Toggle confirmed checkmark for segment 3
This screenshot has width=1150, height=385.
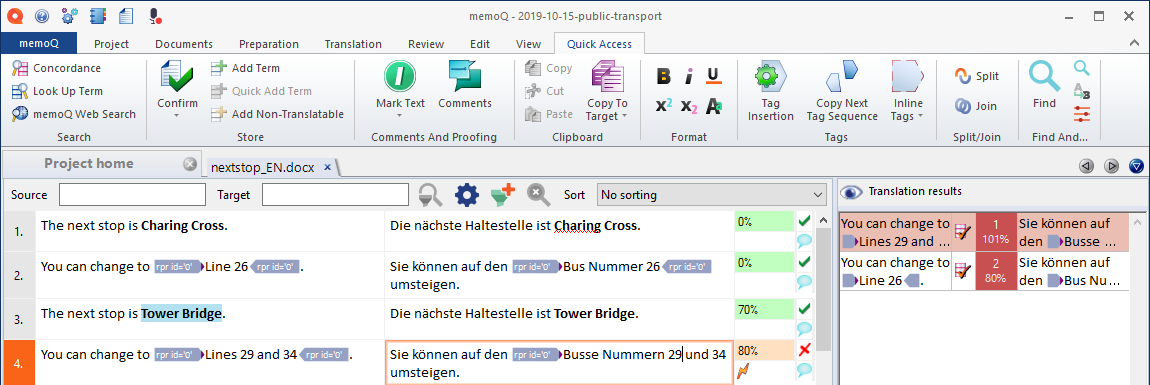coord(805,309)
